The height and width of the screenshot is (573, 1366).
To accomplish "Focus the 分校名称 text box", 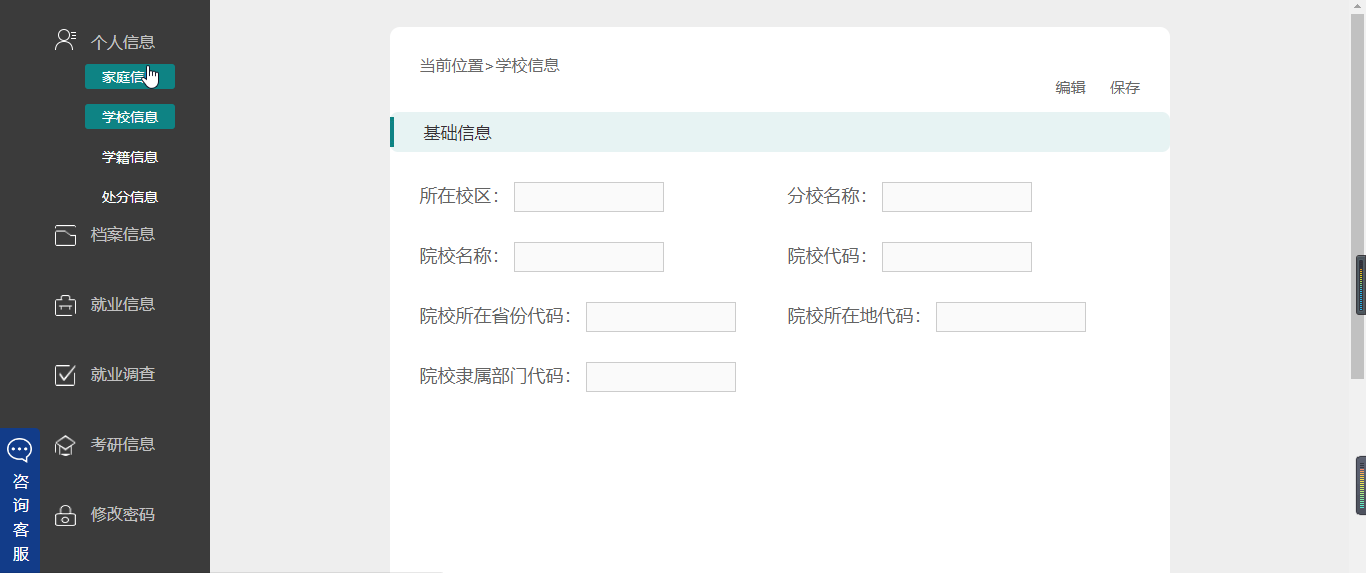I will pos(957,197).
